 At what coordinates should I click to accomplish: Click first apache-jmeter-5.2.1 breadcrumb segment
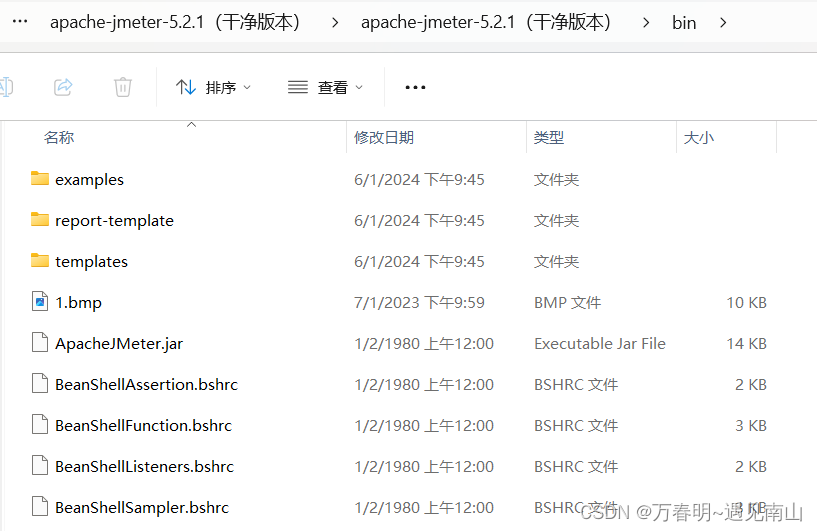coord(175,22)
